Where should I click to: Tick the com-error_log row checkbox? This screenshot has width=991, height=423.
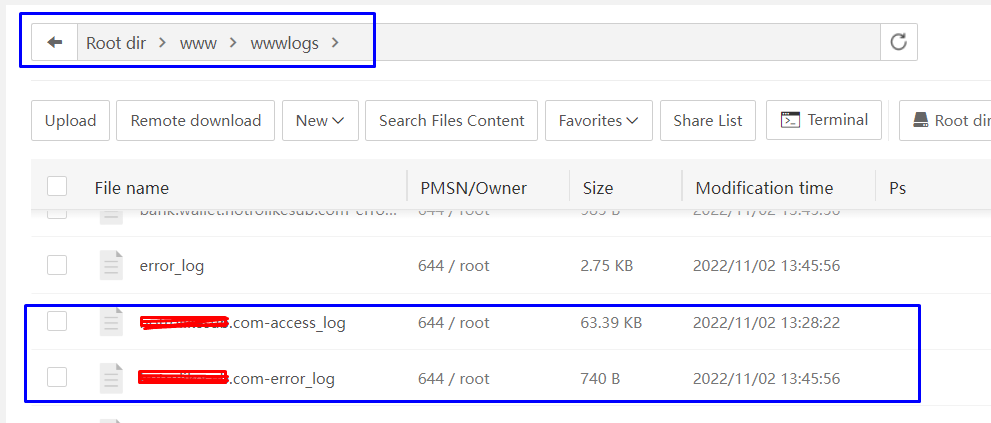(57, 377)
